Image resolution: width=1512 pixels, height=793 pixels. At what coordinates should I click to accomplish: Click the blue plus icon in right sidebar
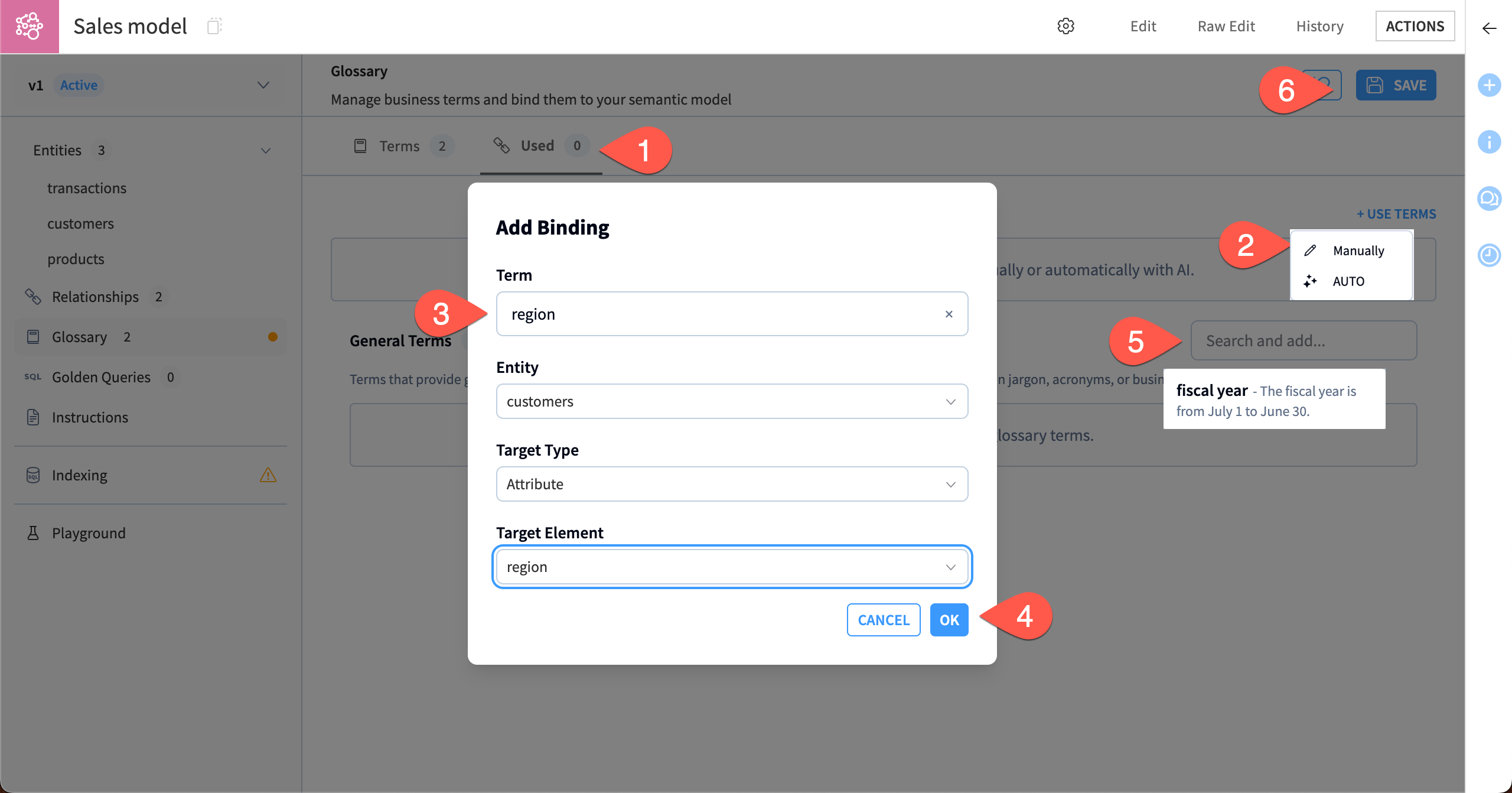pos(1489,85)
